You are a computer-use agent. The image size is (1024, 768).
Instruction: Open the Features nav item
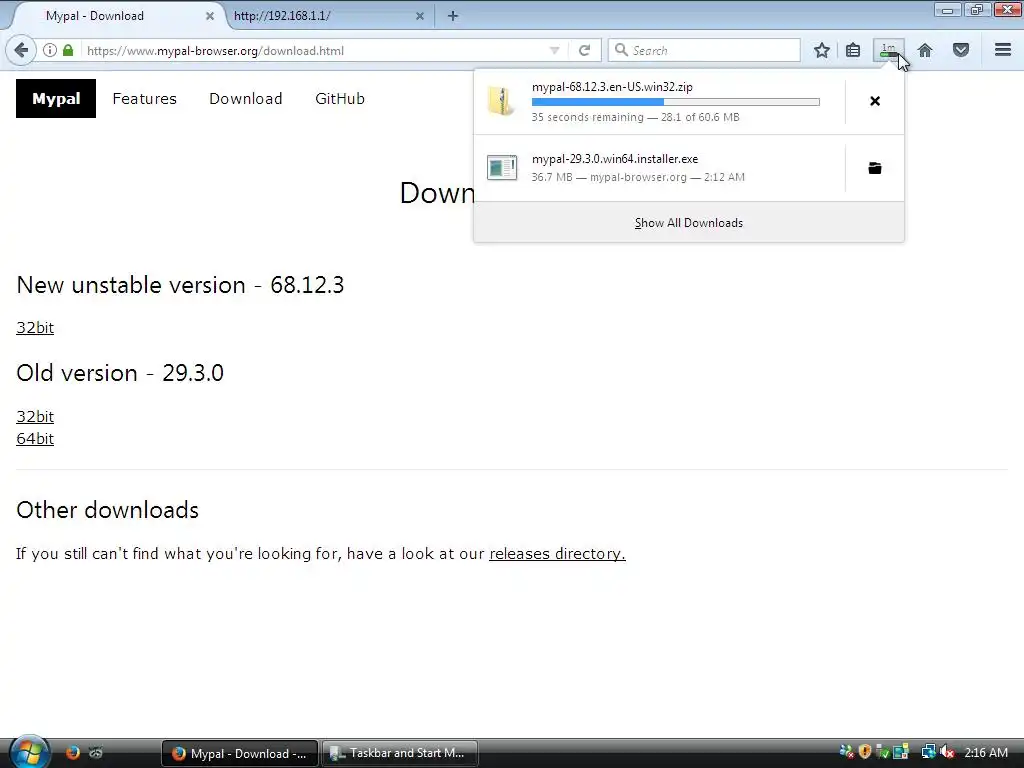coord(144,99)
